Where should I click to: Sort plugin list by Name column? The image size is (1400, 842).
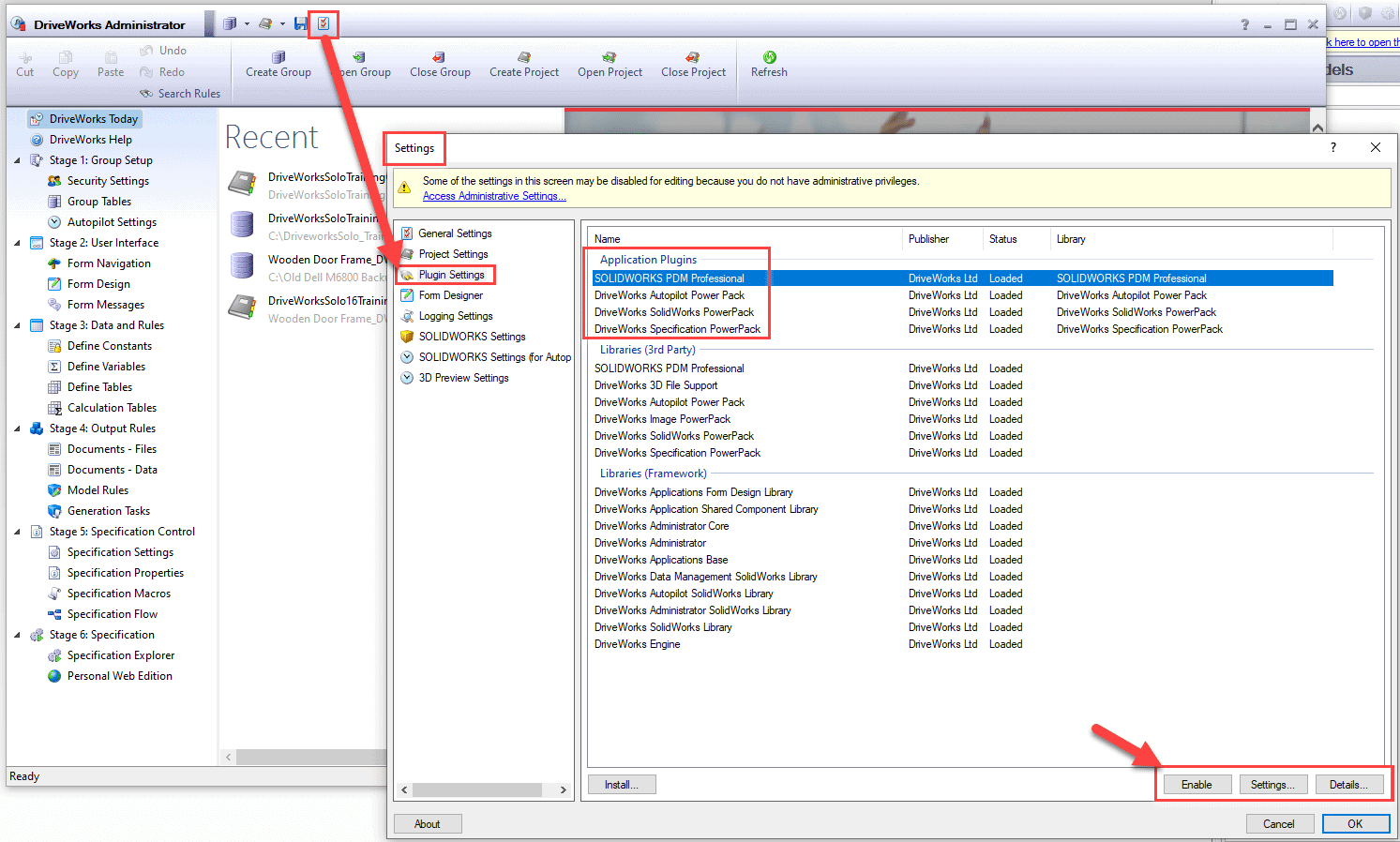coord(745,239)
